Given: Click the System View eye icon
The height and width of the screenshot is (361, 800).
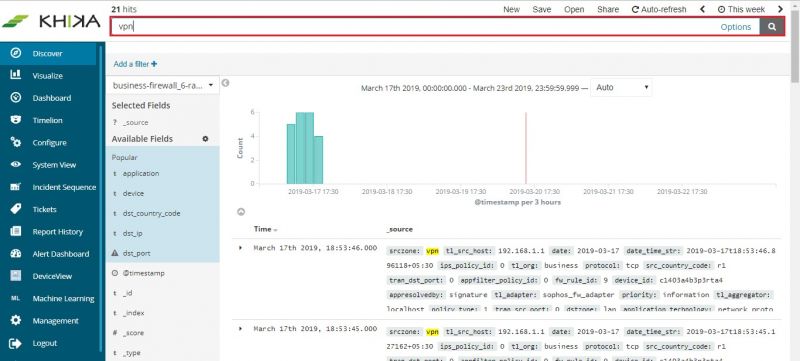Looking at the screenshot, I should (x=16, y=165).
